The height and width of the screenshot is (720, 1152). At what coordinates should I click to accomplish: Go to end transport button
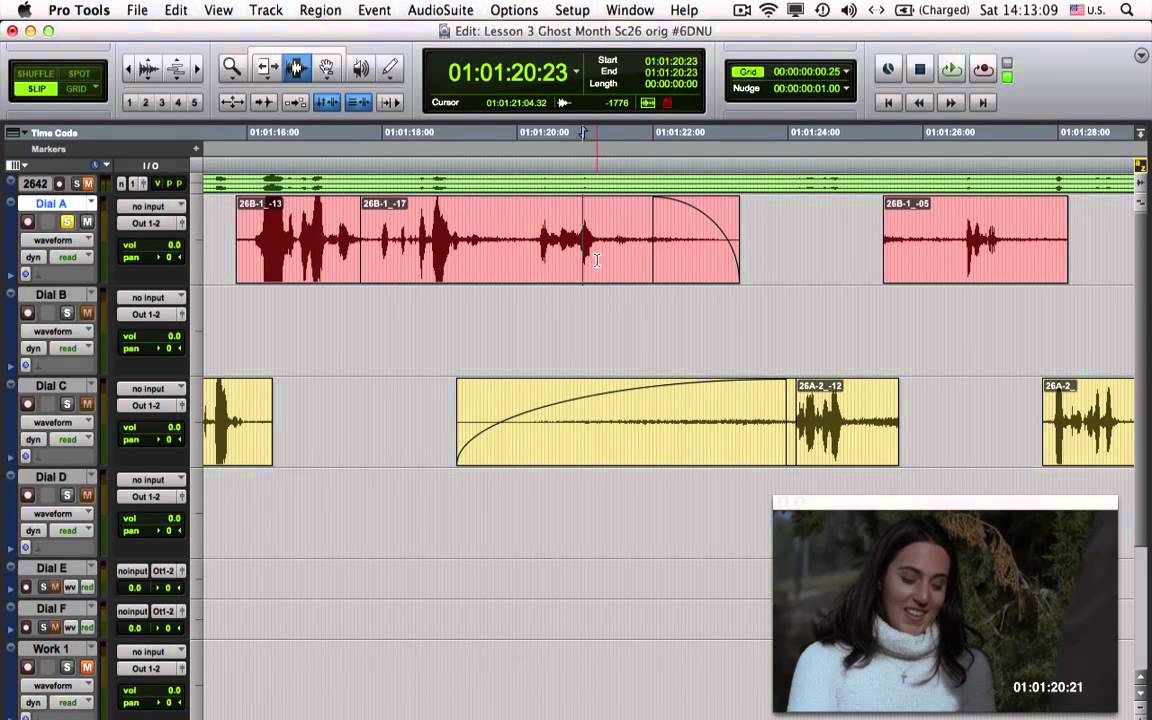click(983, 103)
